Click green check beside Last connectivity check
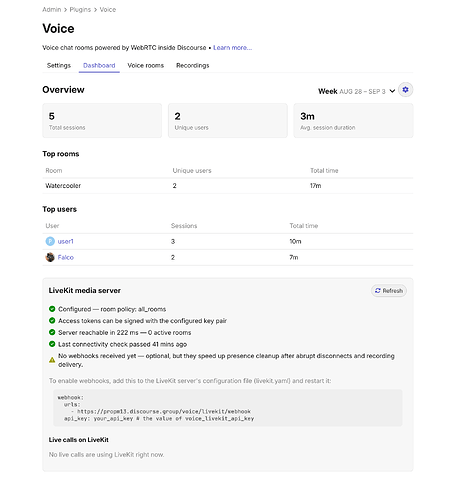Screen dimensions: 468x500 [x=52, y=344]
